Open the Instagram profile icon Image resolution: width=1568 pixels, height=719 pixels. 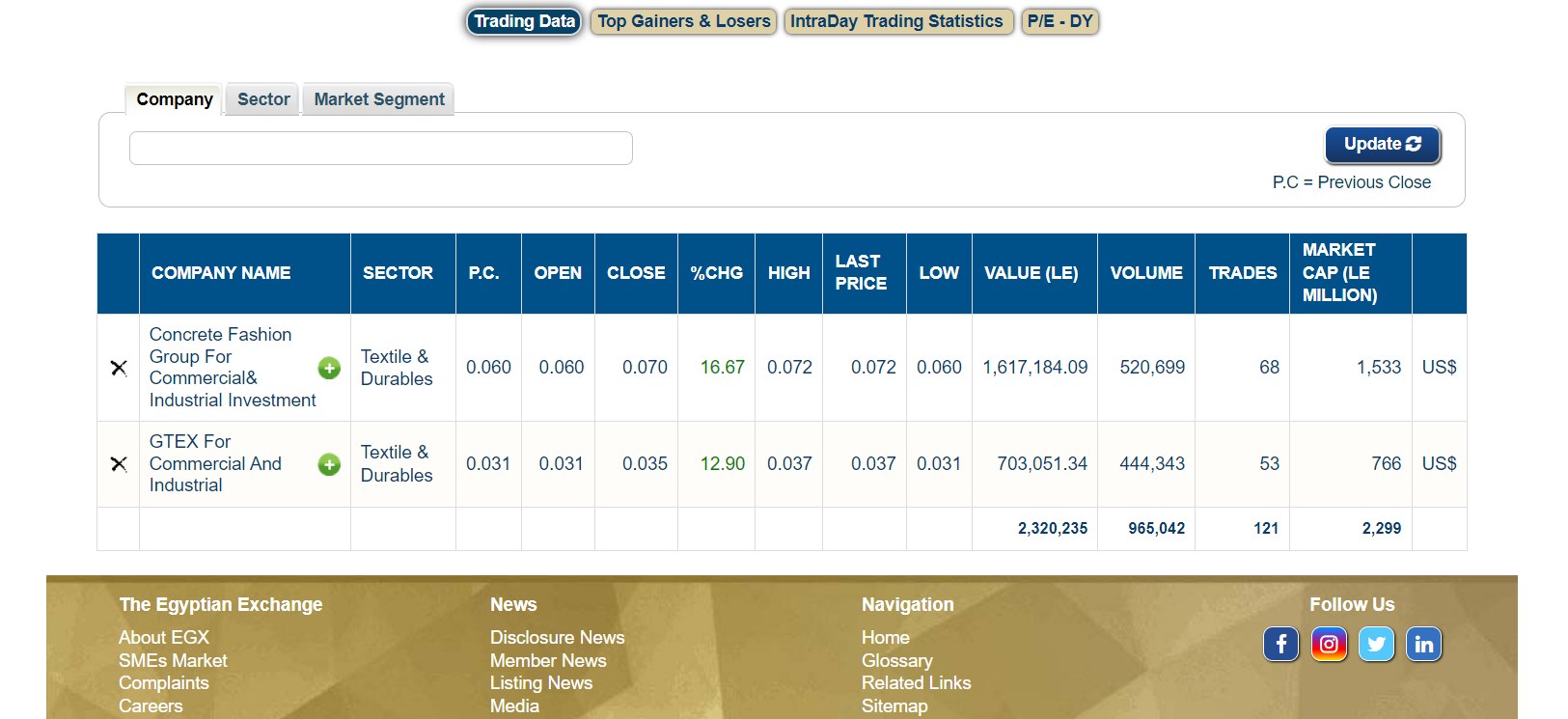click(1329, 644)
